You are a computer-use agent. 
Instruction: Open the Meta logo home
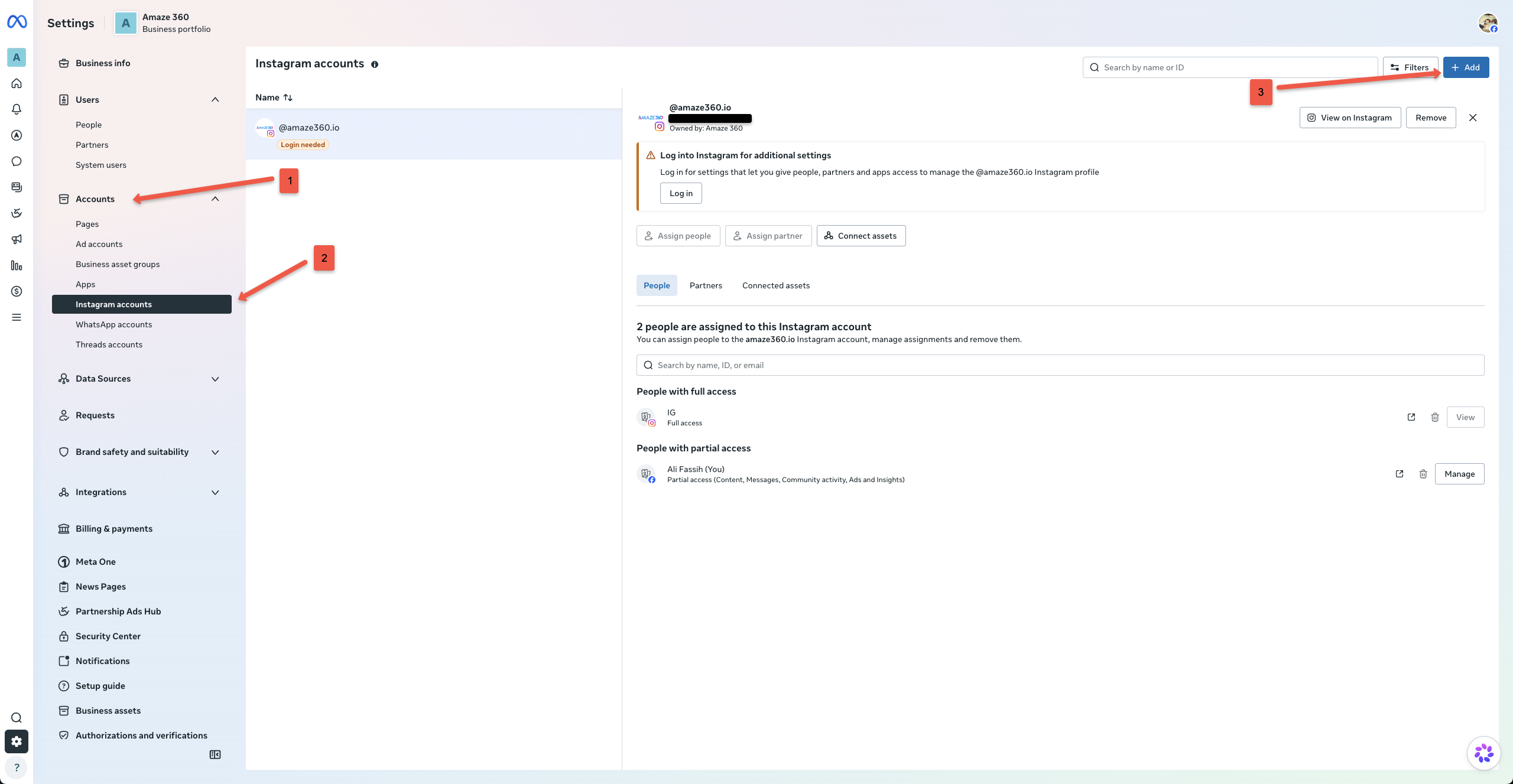[17, 22]
